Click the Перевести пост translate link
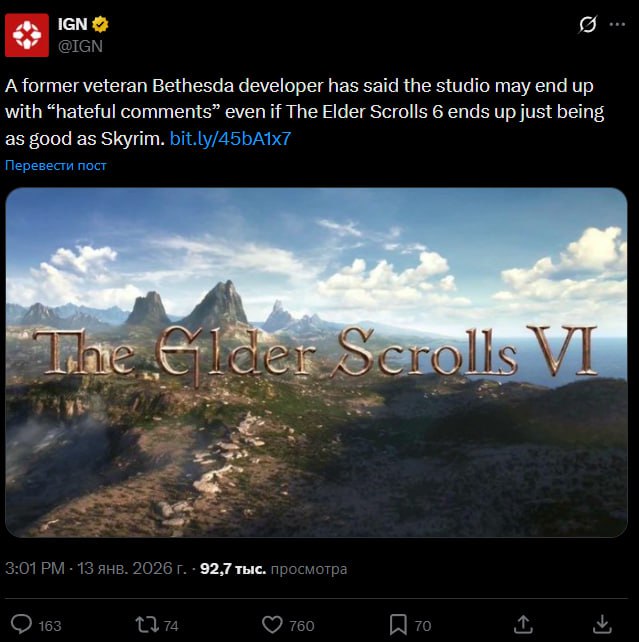 (x=56, y=165)
